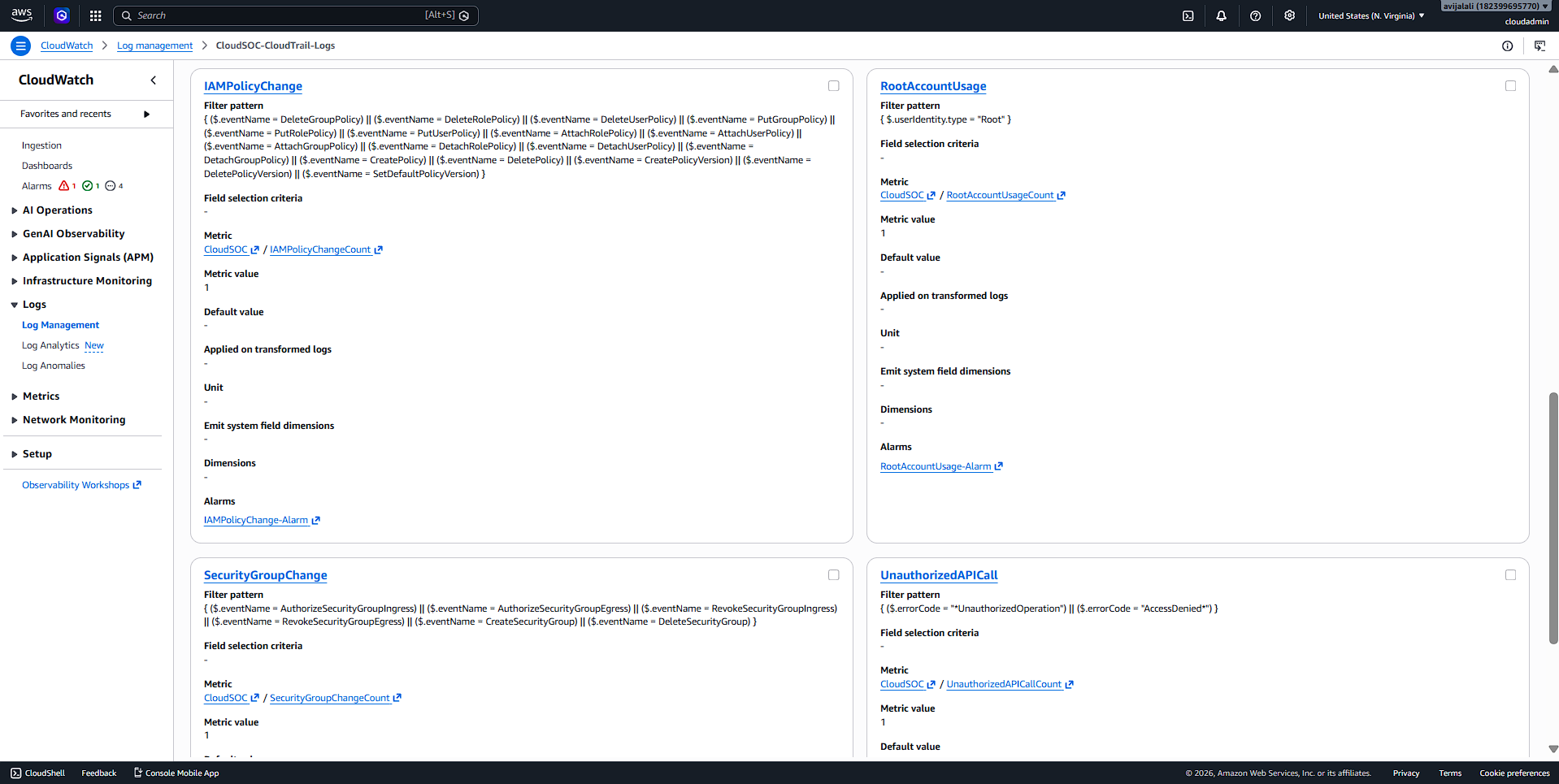Go to Dashboards in sidebar
This screenshot has width=1559, height=784.
click(x=47, y=166)
